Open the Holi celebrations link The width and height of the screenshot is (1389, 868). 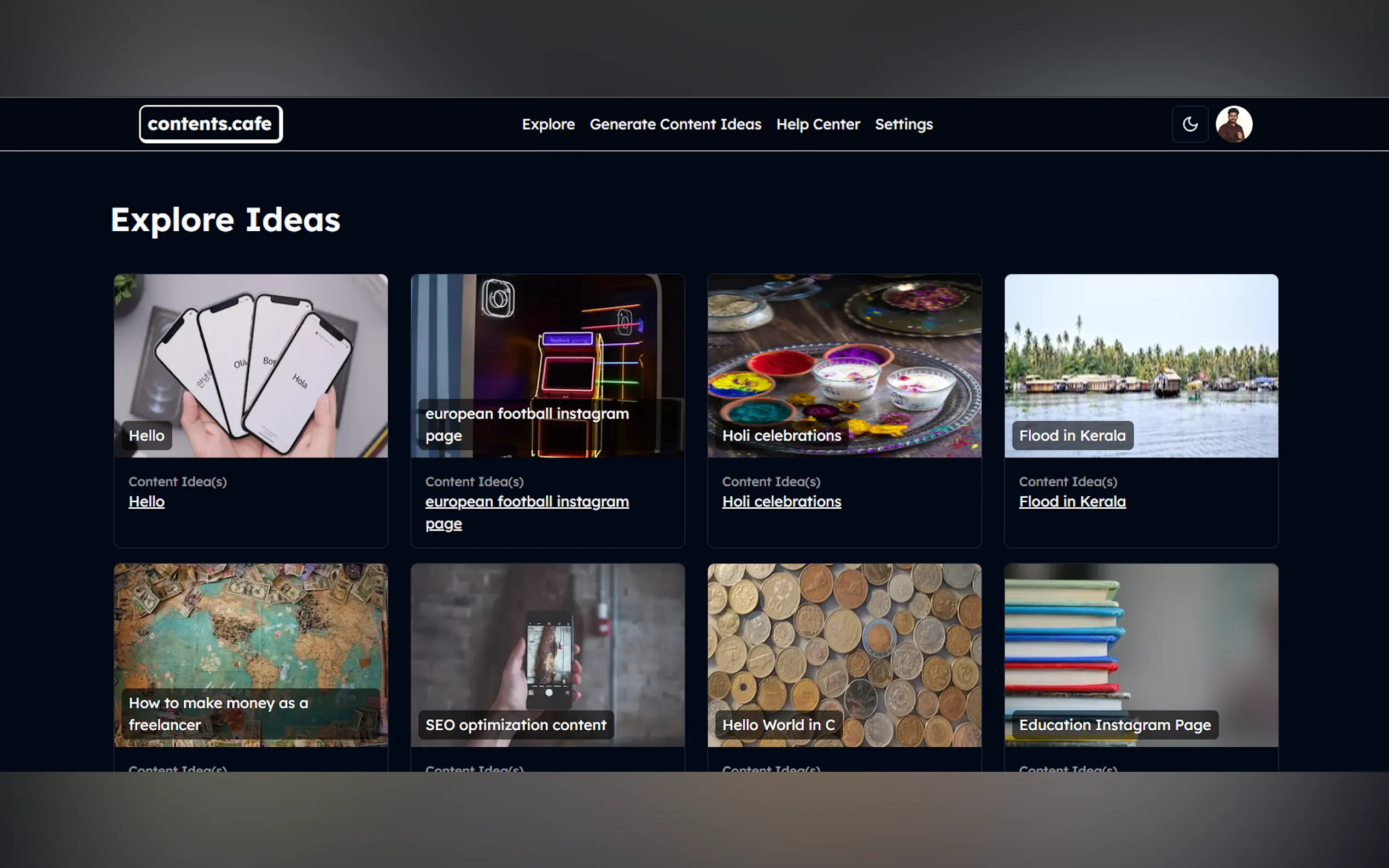(x=781, y=502)
